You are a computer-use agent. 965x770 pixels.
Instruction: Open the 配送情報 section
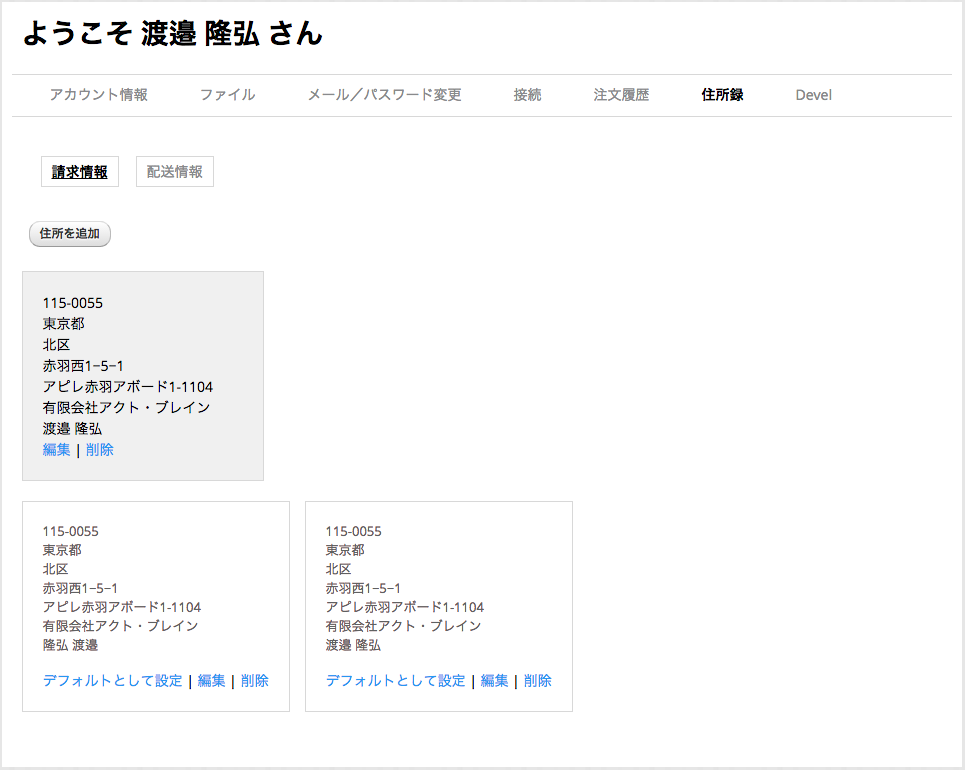175,171
